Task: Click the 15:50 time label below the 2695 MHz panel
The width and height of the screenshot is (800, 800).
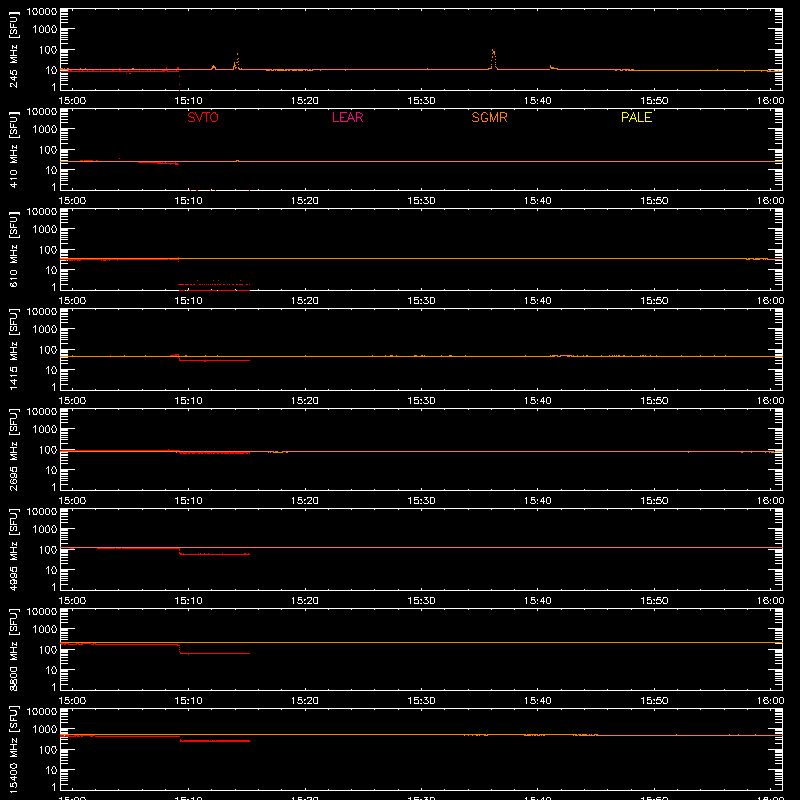Action: click(654, 501)
